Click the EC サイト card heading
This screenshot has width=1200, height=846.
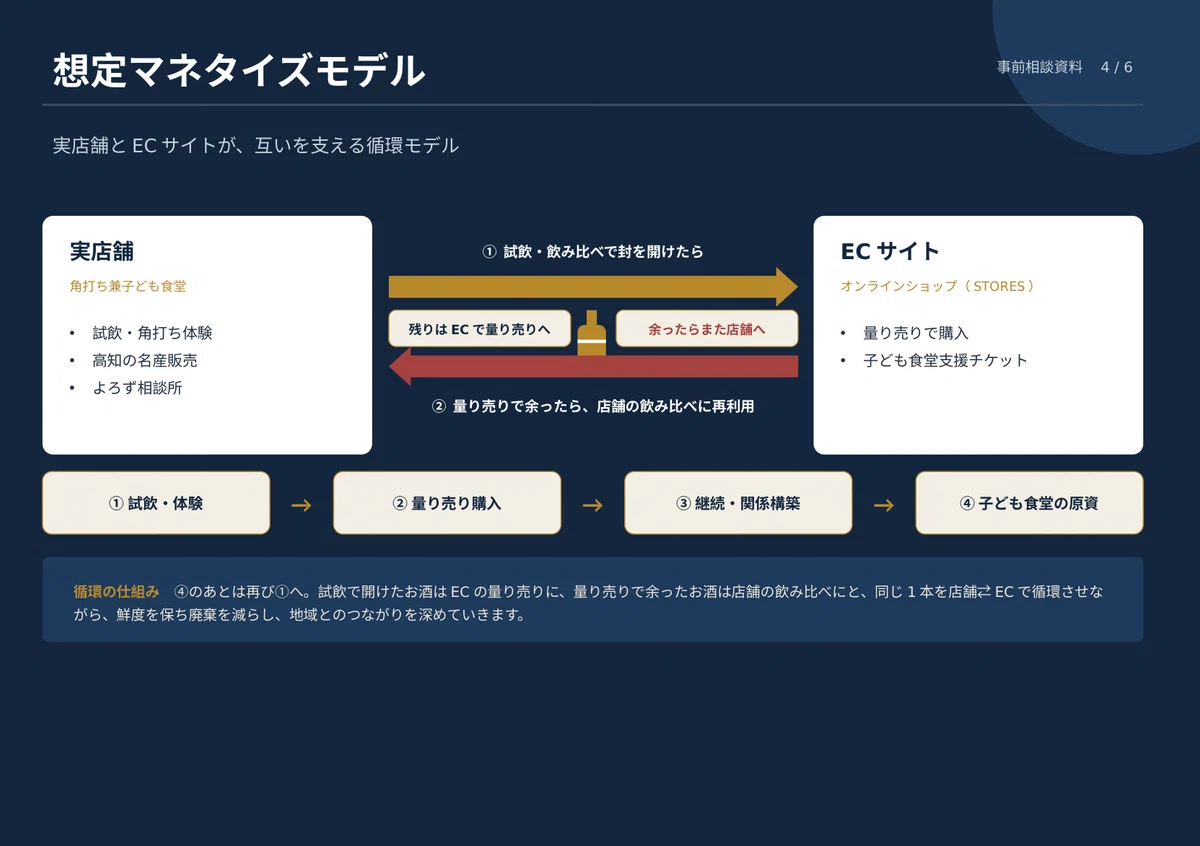(x=890, y=251)
